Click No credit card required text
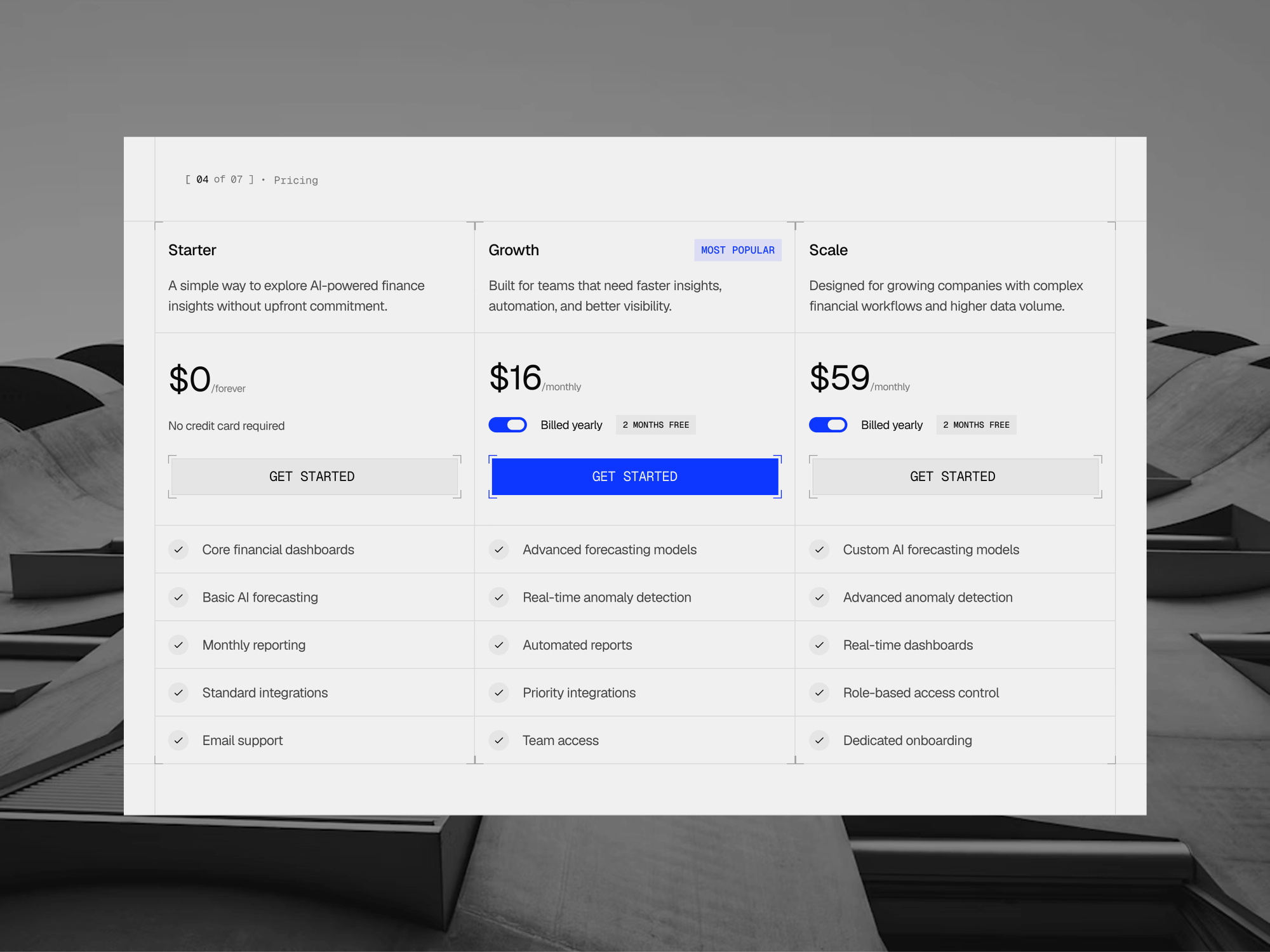Image resolution: width=1270 pixels, height=952 pixels. (x=226, y=426)
